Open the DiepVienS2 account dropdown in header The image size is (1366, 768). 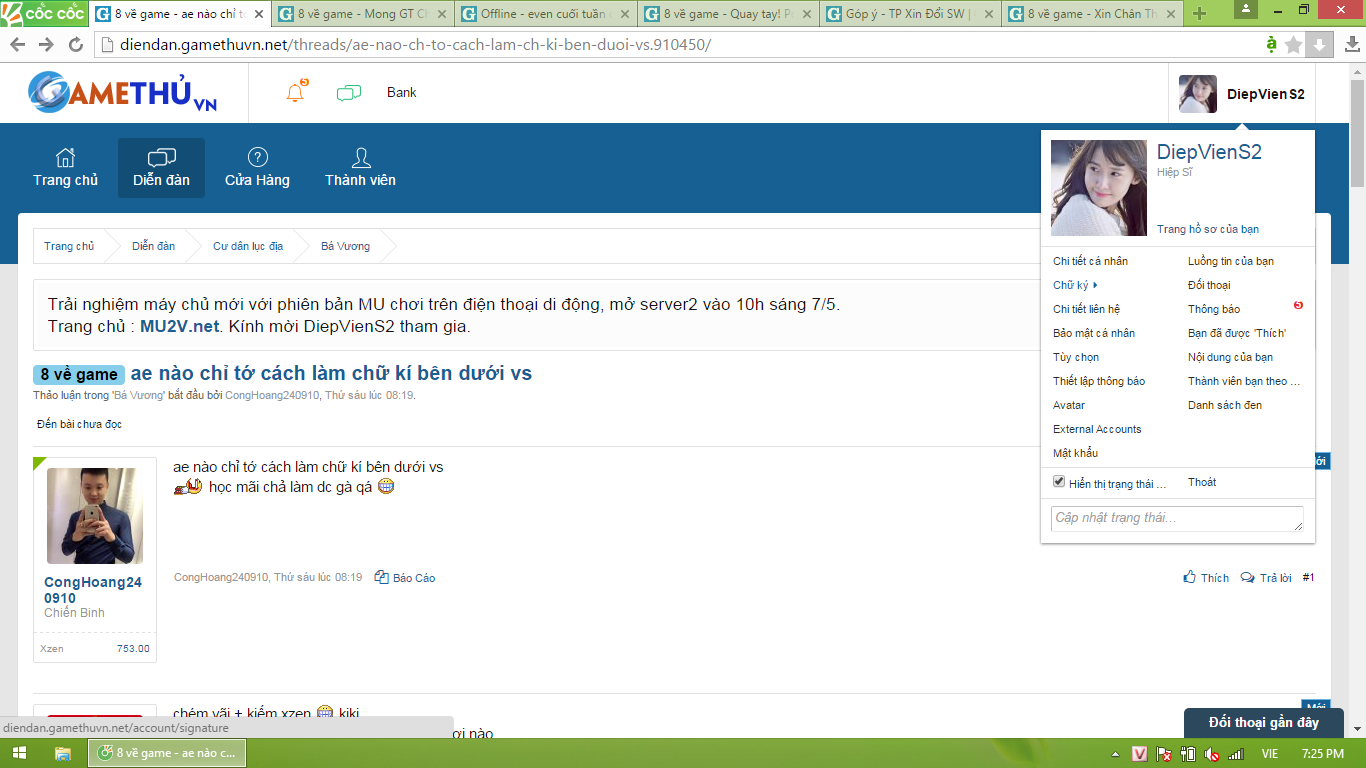[1243, 94]
